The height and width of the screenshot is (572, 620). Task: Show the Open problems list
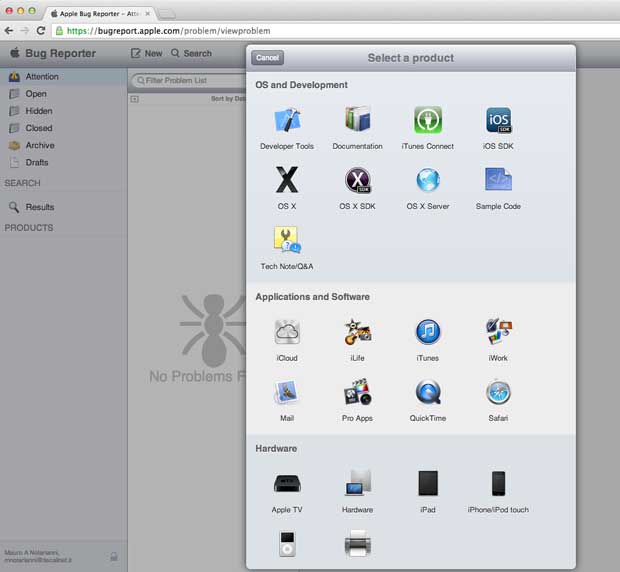[x=63, y=94]
